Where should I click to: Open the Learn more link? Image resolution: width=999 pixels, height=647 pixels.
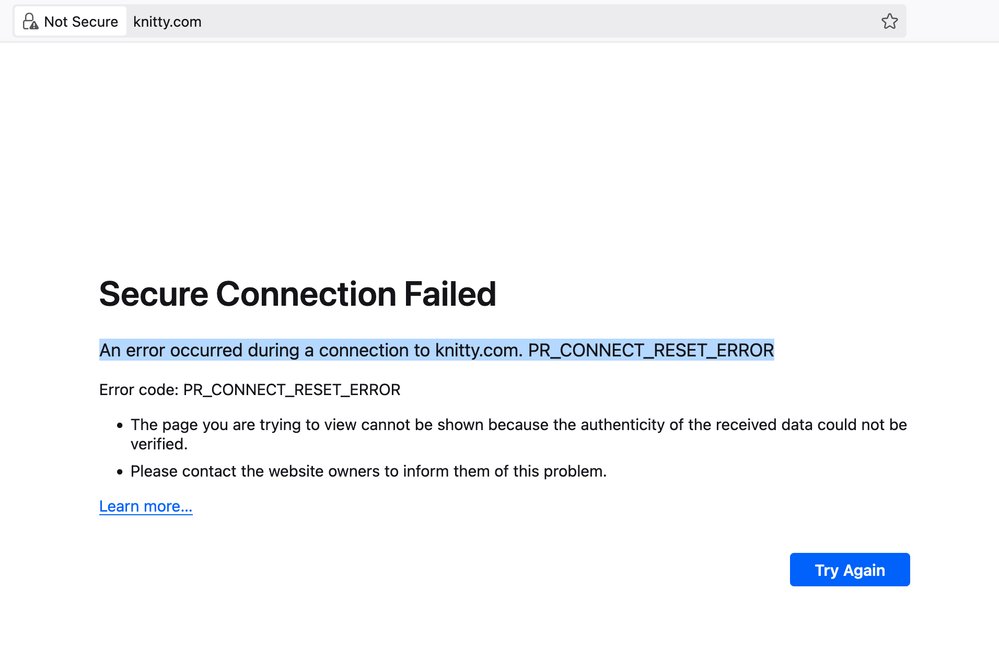(145, 506)
